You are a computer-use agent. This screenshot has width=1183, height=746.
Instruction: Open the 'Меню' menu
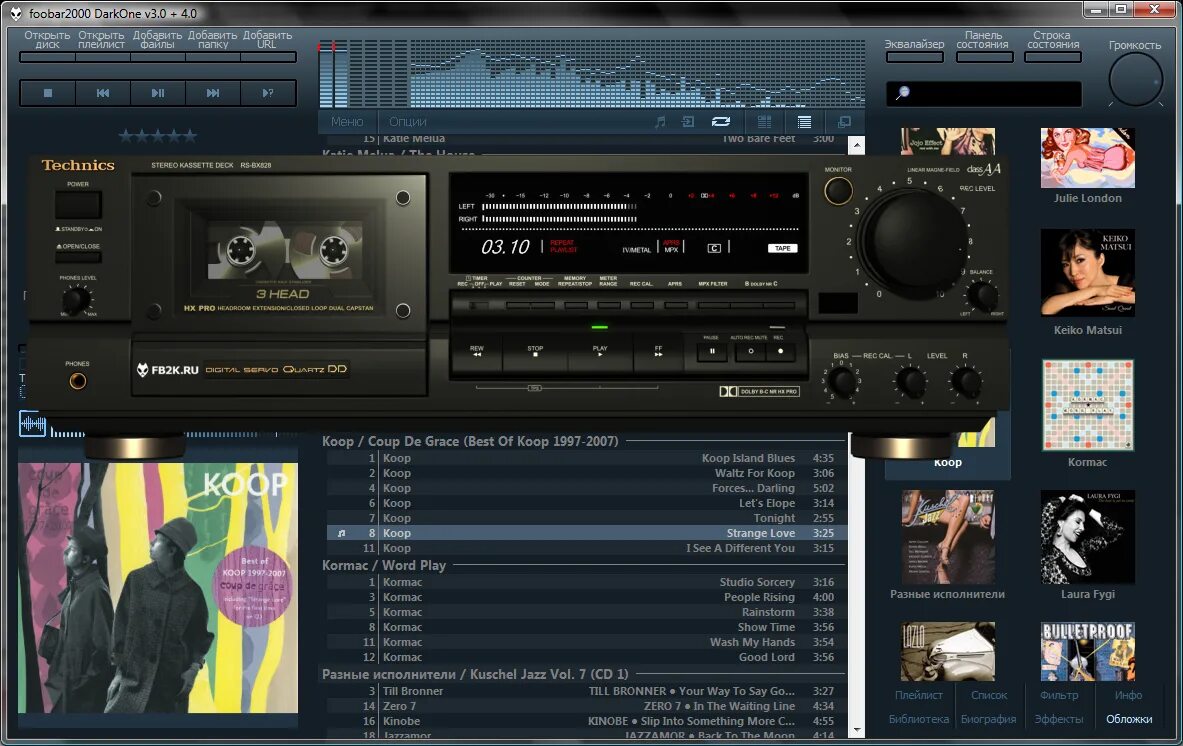tap(346, 121)
